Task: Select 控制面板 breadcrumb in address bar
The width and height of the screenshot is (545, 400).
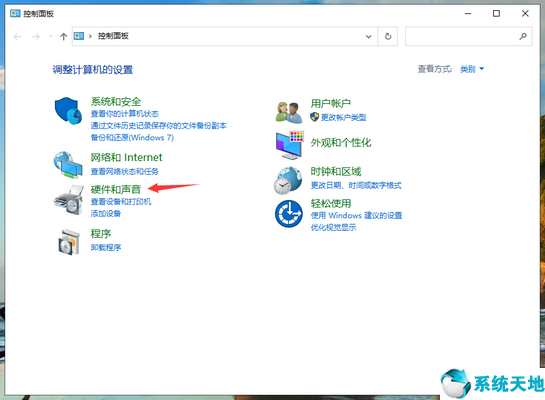Action: point(113,36)
